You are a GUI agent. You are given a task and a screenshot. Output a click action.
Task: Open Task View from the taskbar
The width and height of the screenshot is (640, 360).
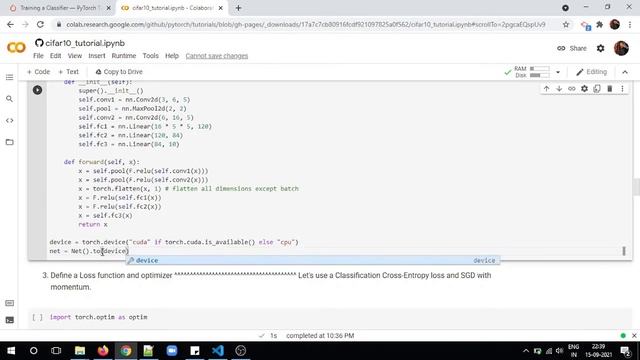click(x=56, y=351)
